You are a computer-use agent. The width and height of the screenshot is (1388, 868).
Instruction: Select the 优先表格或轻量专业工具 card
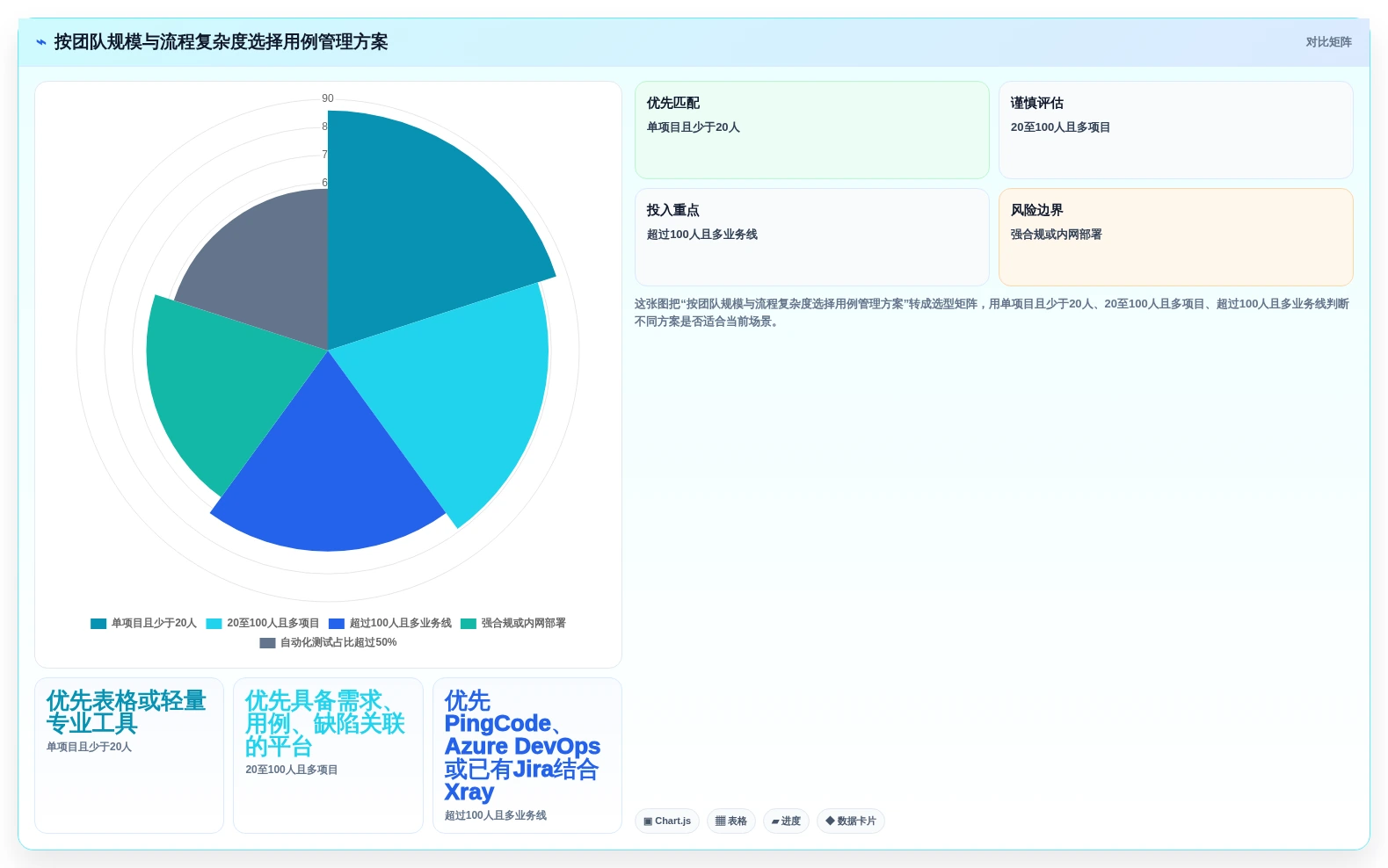coord(129,756)
